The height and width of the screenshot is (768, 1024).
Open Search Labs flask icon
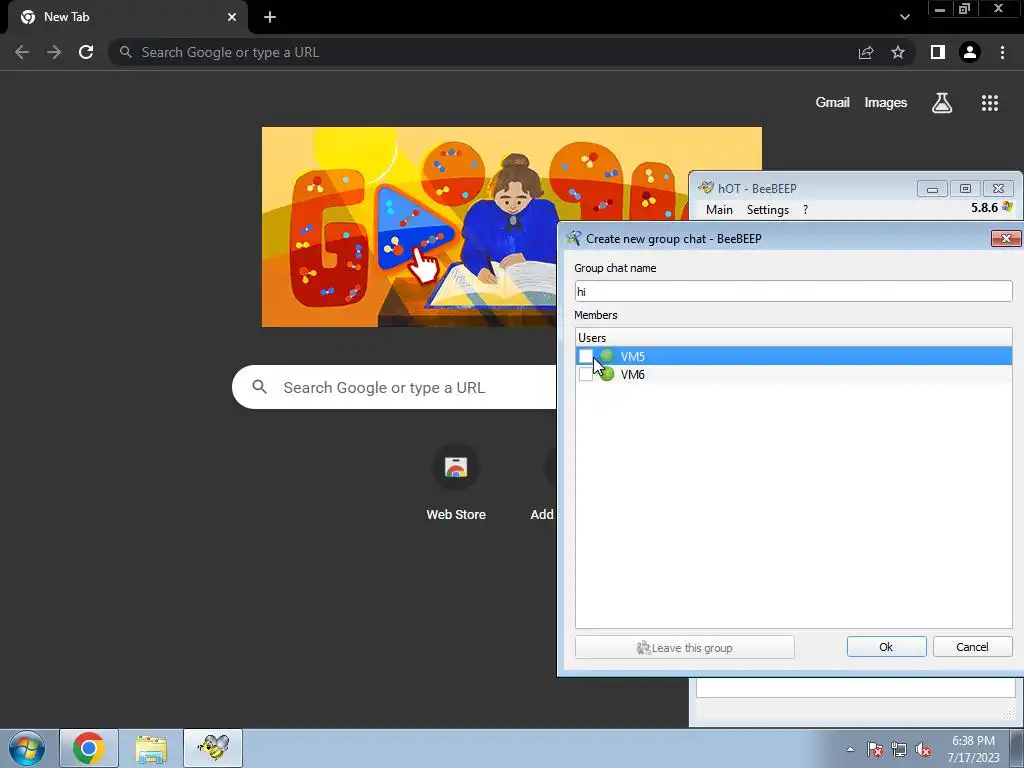(x=942, y=103)
